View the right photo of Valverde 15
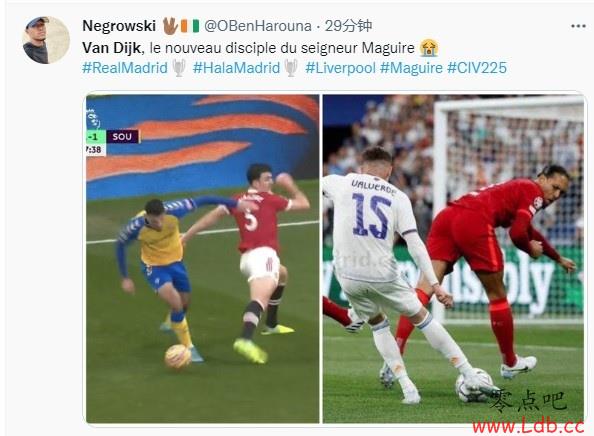The height and width of the screenshot is (436, 594). point(453,259)
